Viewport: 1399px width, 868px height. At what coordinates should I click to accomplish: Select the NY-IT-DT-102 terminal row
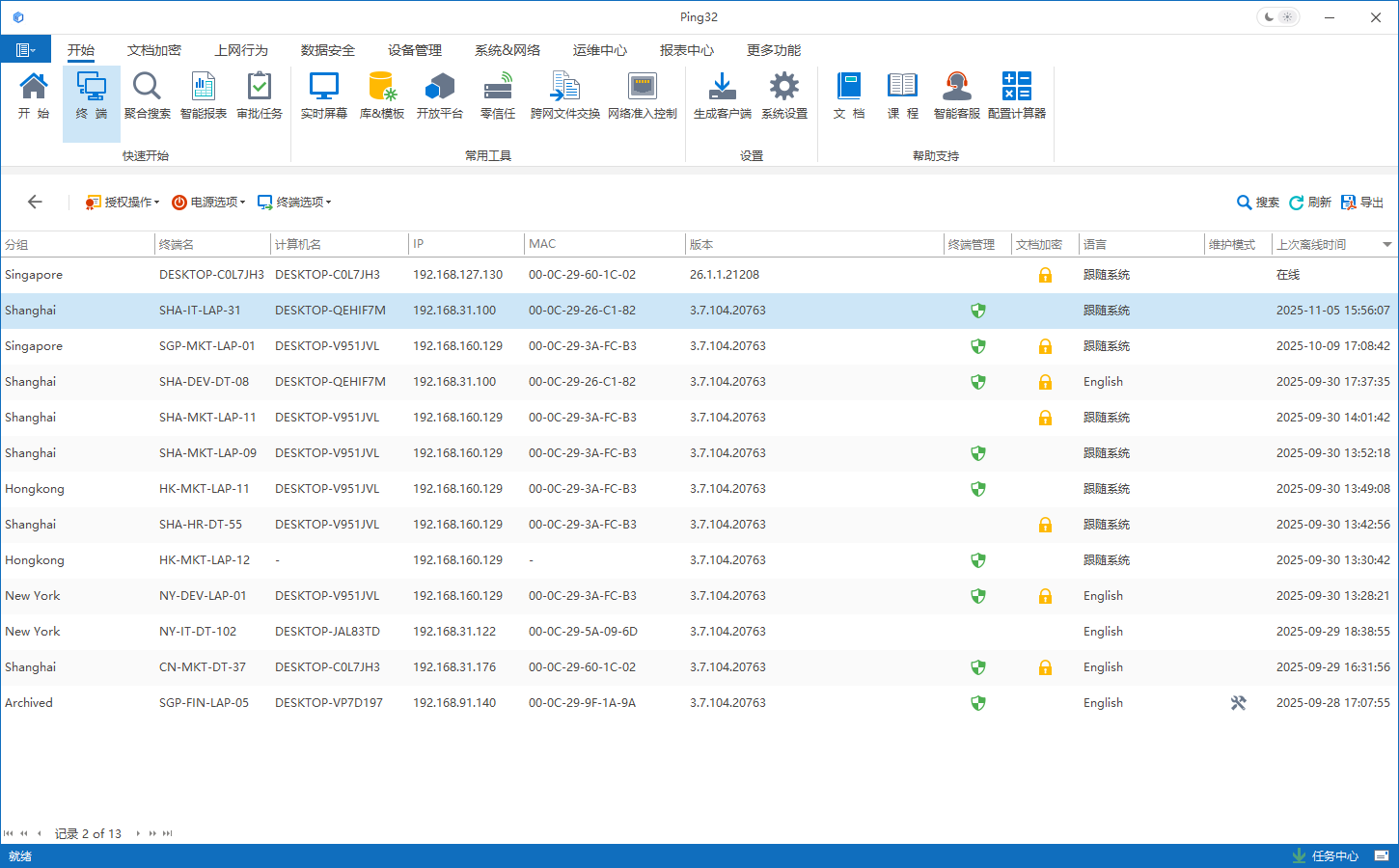tap(198, 632)
